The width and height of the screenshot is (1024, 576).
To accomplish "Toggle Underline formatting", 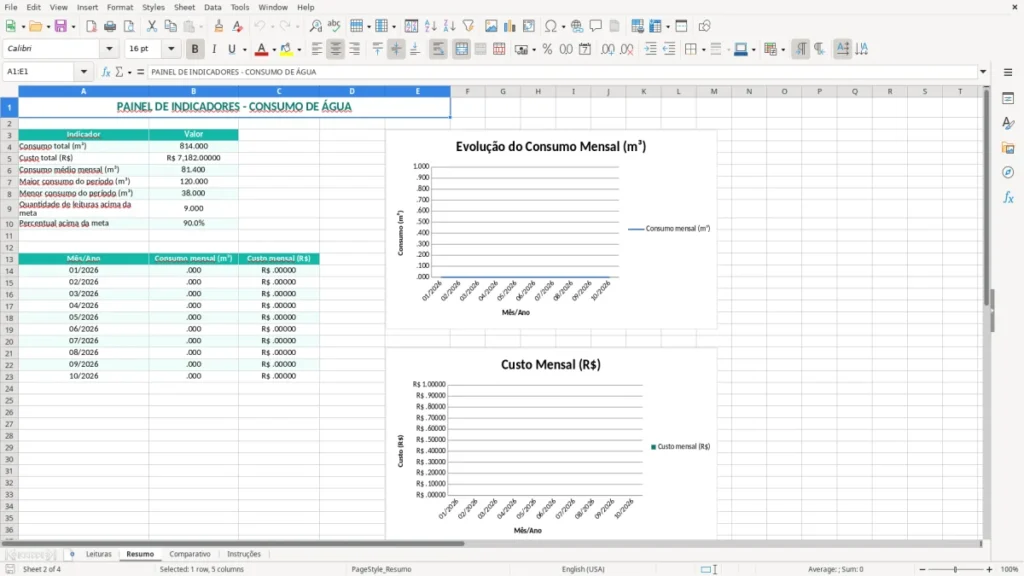I will 231,49.
